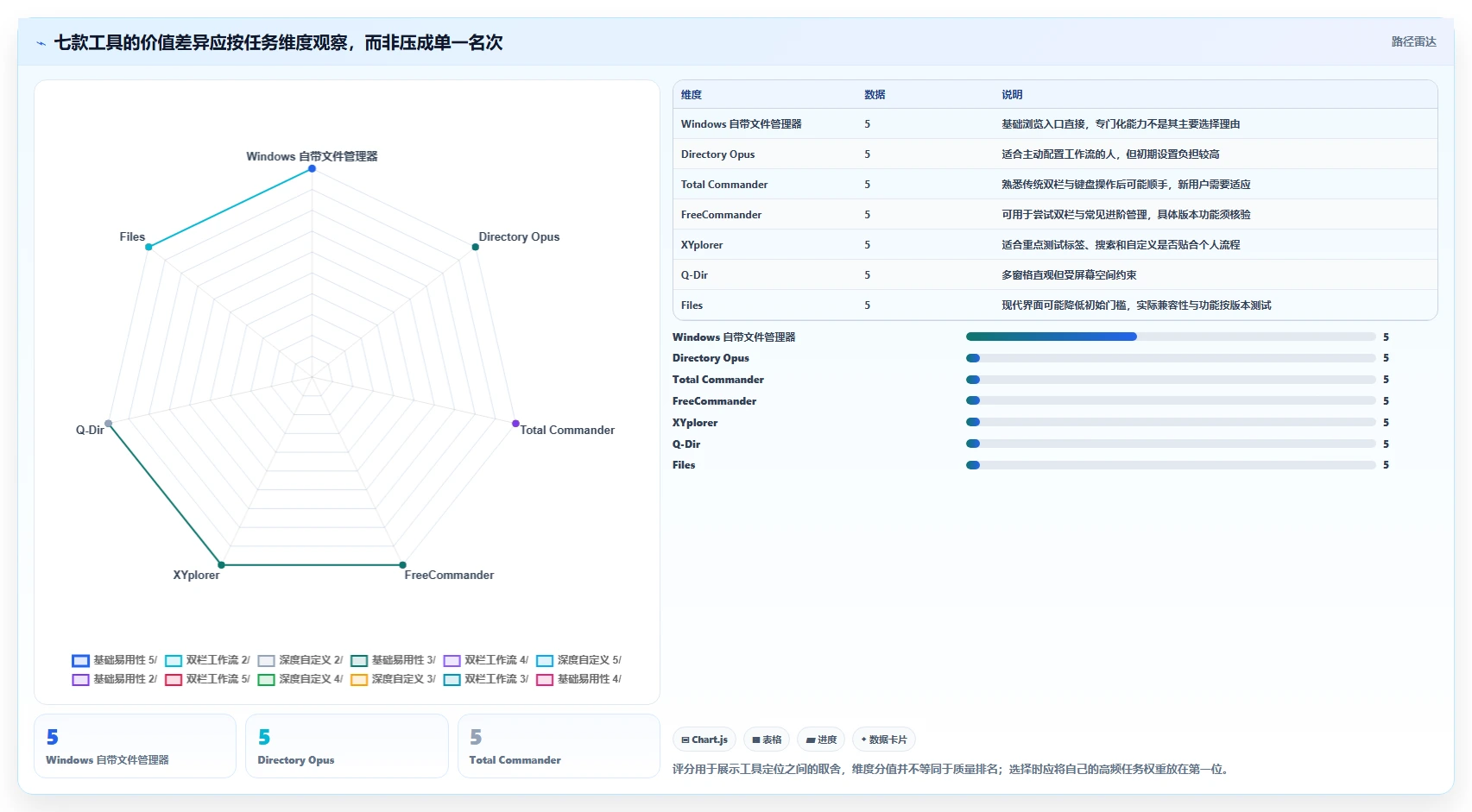Hide the 双栏工作流 5/ dataset in legend
This screenshot has width=1472, height=812.
pyautogui.click(x=207, y=679)
